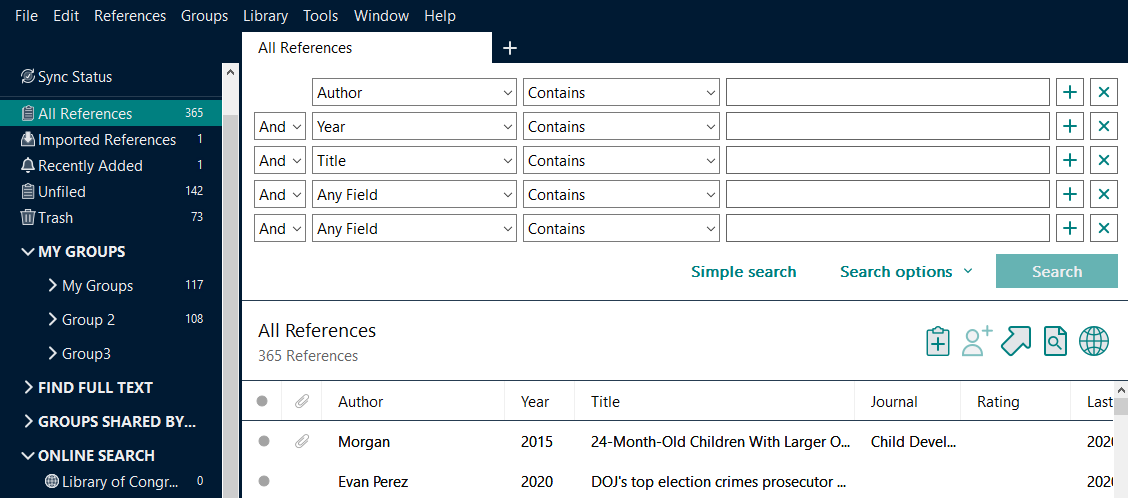
Task: Add search row after Author row
Action: click(1070, 93)
